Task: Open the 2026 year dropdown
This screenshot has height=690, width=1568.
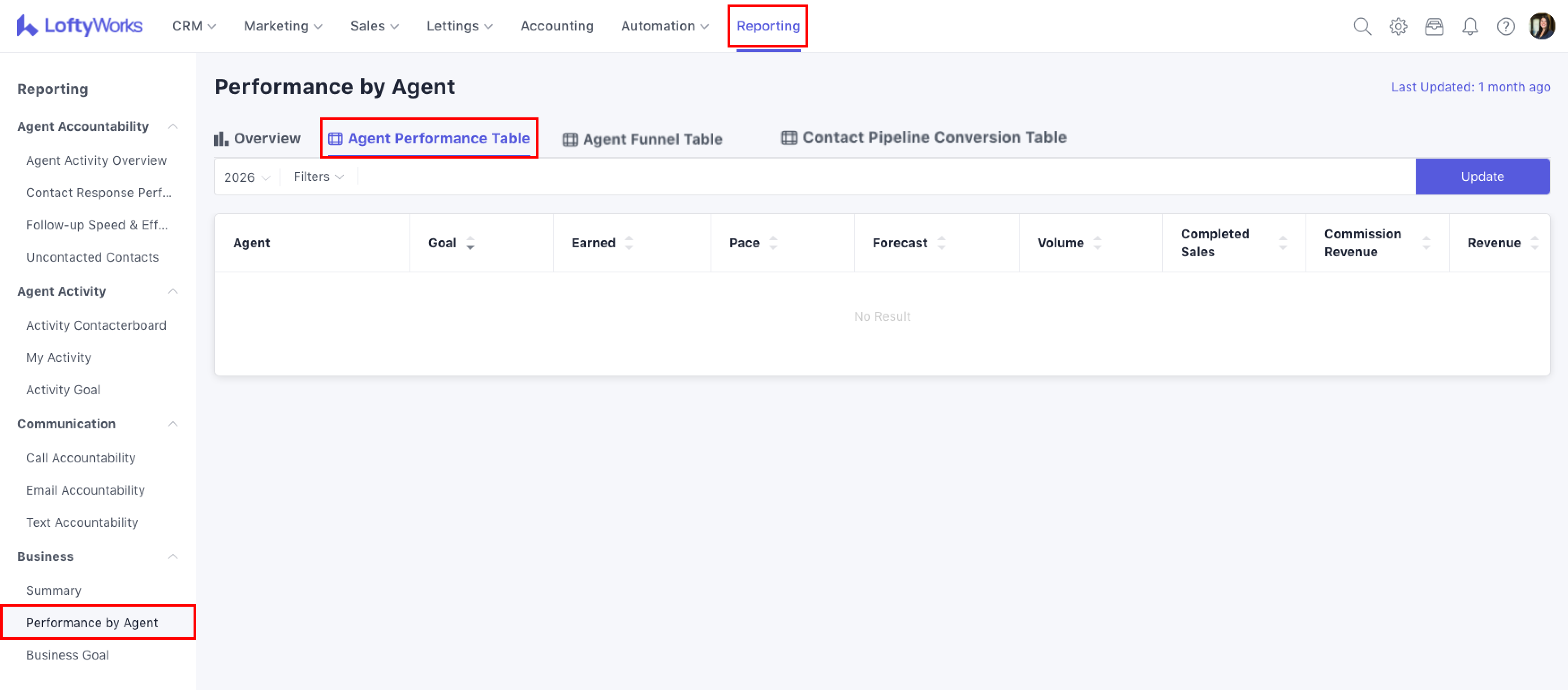Action: coord(246,177)
